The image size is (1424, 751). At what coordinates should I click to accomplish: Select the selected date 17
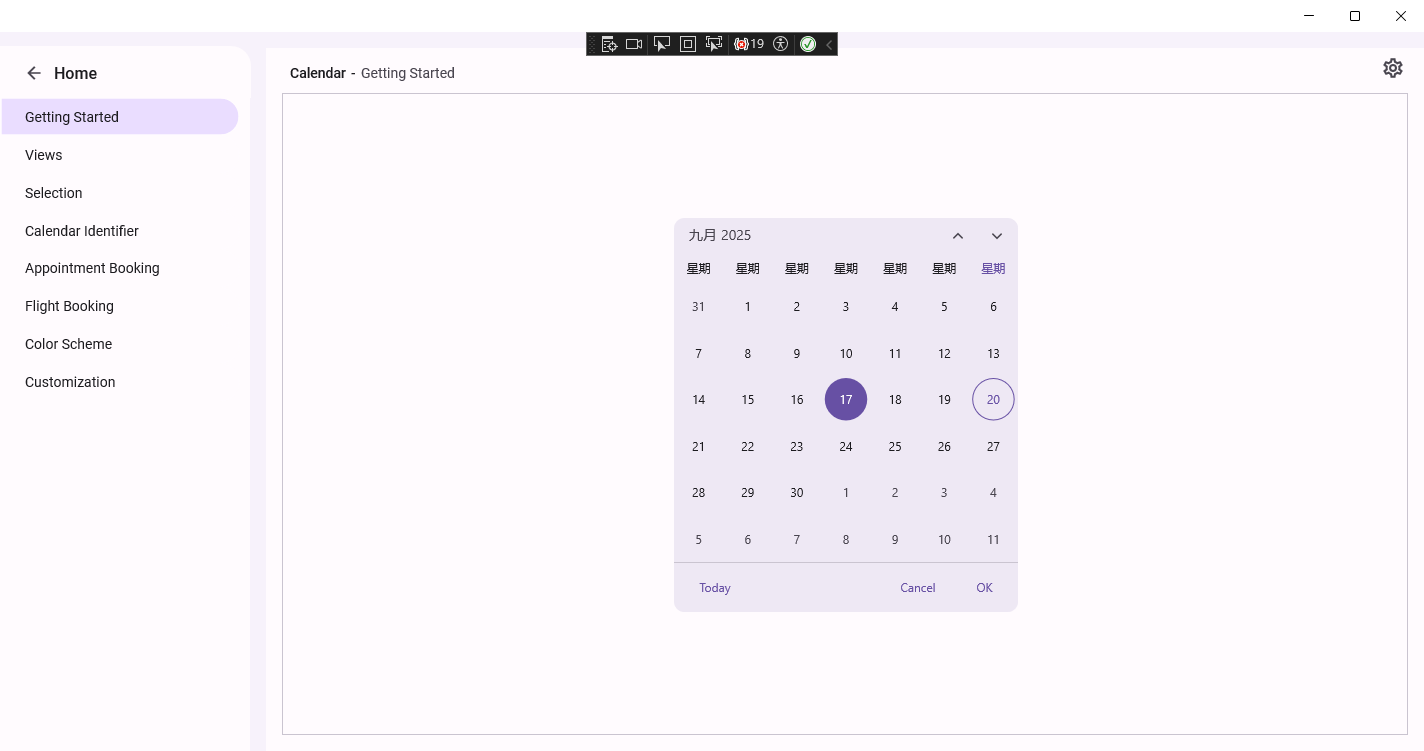[x=846, y=400]
